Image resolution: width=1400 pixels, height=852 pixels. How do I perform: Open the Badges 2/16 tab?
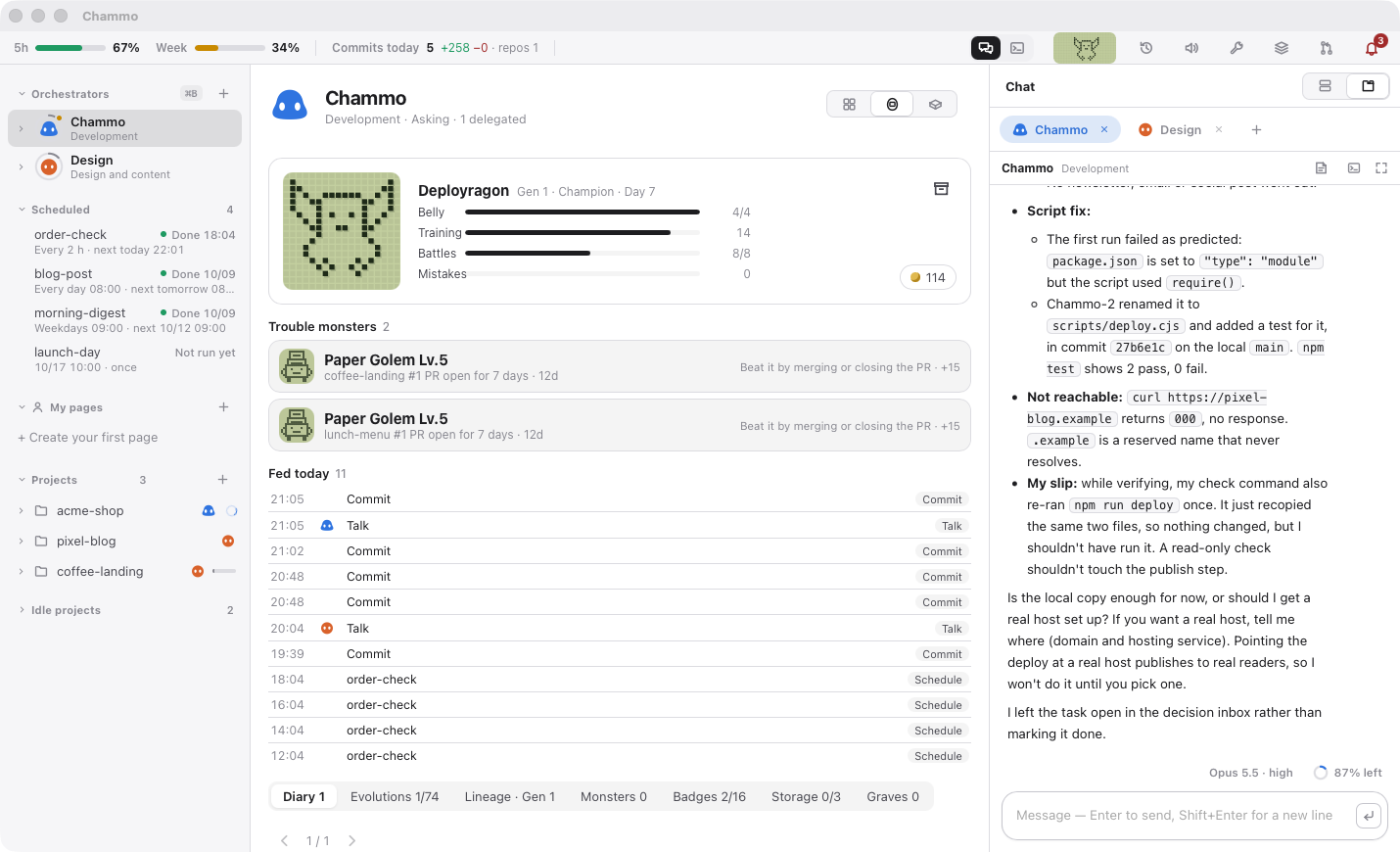pos(710,797)
